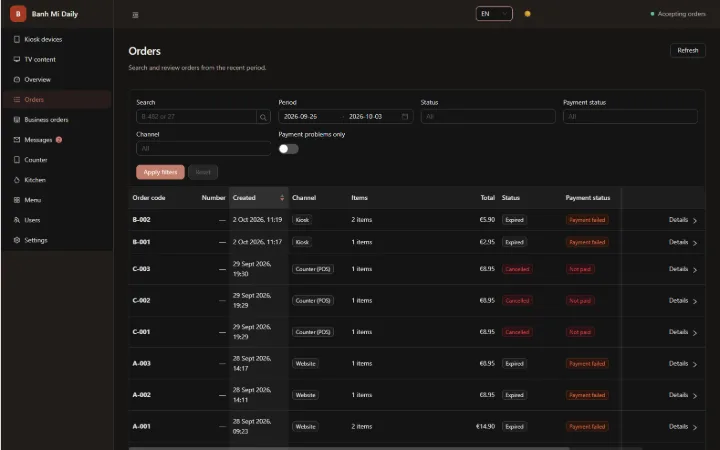Click the €14.90 total for order A-001

485,427
